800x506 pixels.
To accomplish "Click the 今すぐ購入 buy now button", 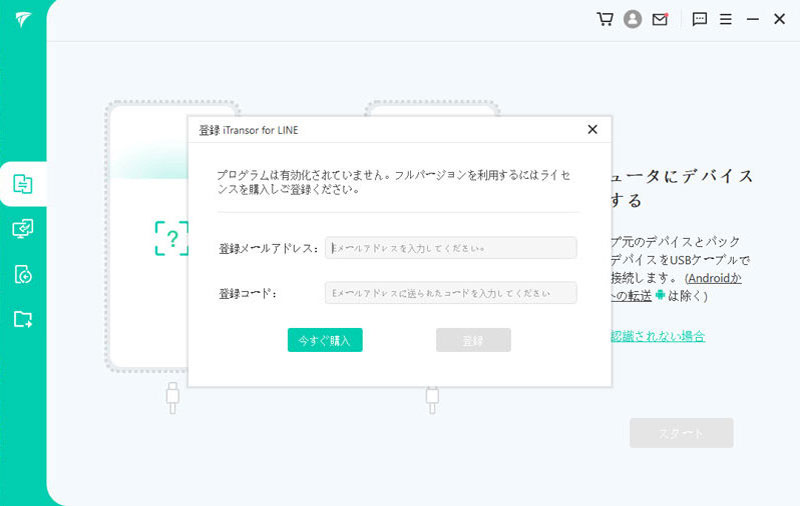I will (325, 340).
